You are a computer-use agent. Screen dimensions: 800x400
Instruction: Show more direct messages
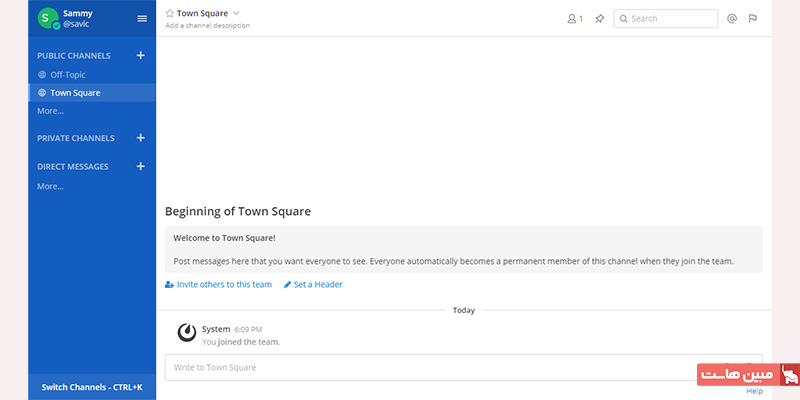pyautogui.click(x=50, y=186)
